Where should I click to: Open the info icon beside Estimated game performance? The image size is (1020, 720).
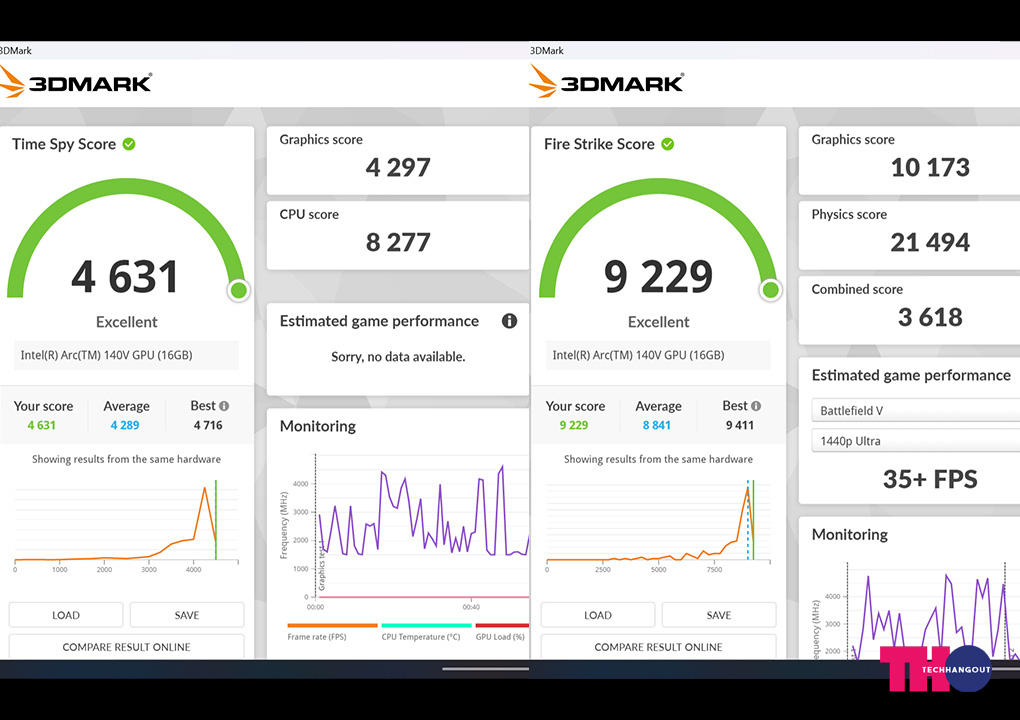point(509,321)
